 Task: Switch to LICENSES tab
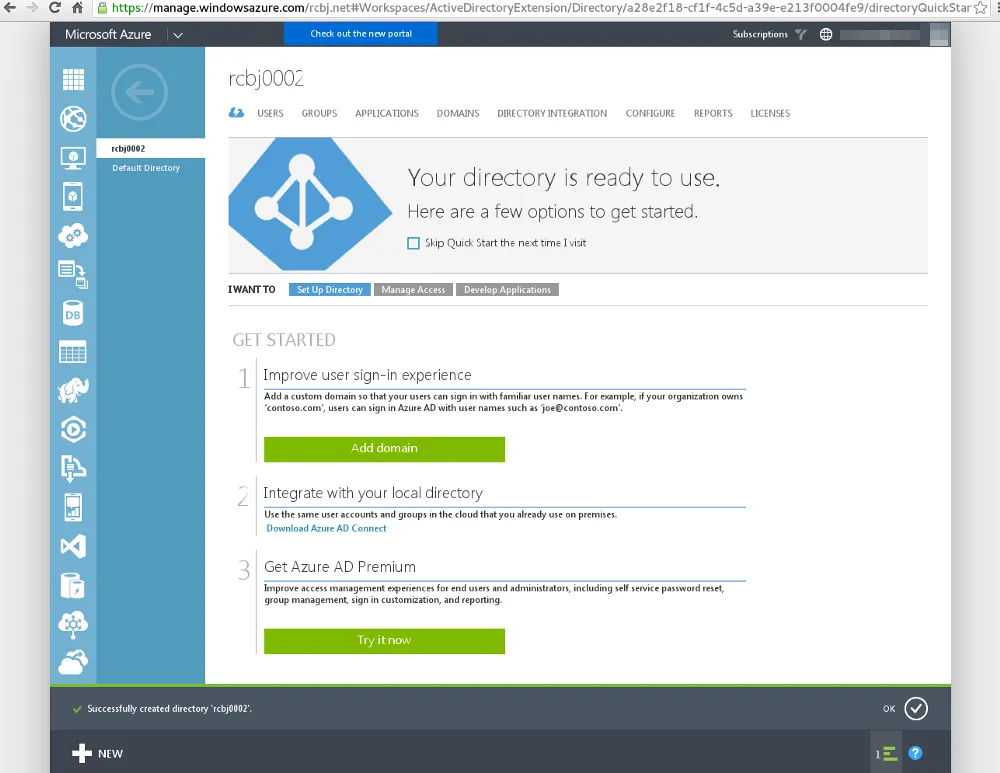770,113
